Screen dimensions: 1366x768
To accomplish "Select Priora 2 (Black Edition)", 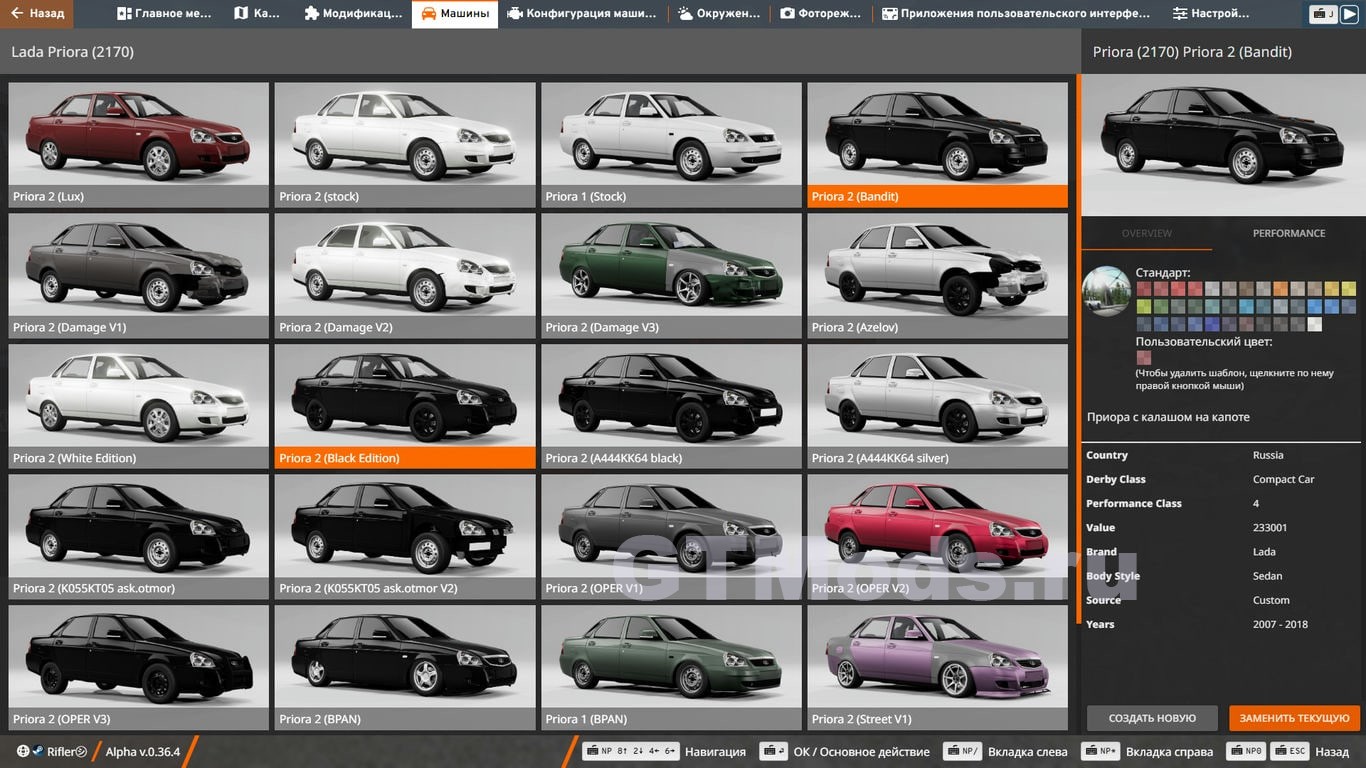I will 405,406.
